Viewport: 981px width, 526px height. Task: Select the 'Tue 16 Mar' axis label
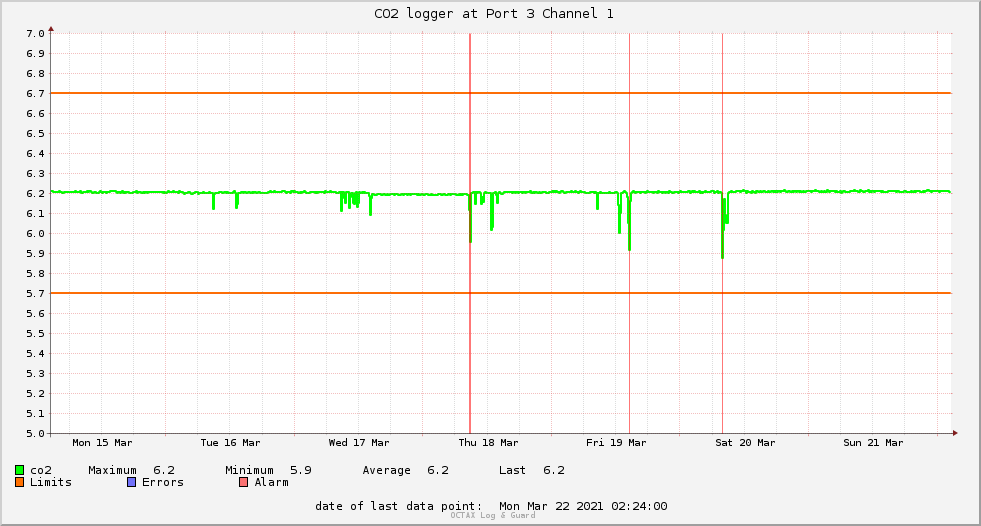(x=230, y=443)
